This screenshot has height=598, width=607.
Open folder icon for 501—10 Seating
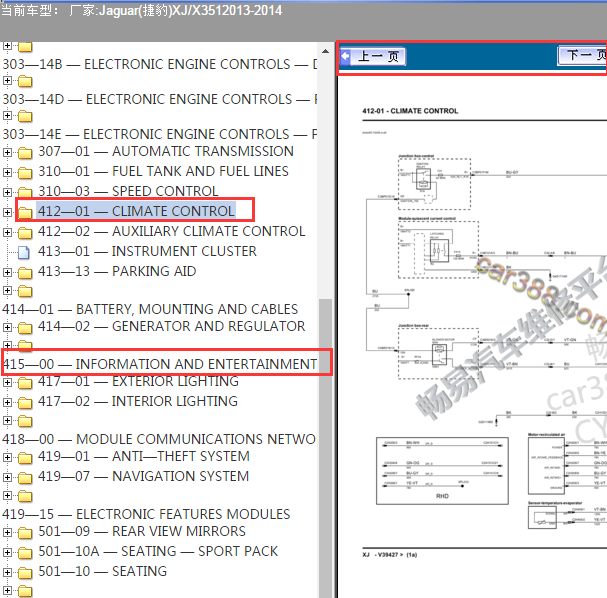pyautogui.click(x=25, y=573)
